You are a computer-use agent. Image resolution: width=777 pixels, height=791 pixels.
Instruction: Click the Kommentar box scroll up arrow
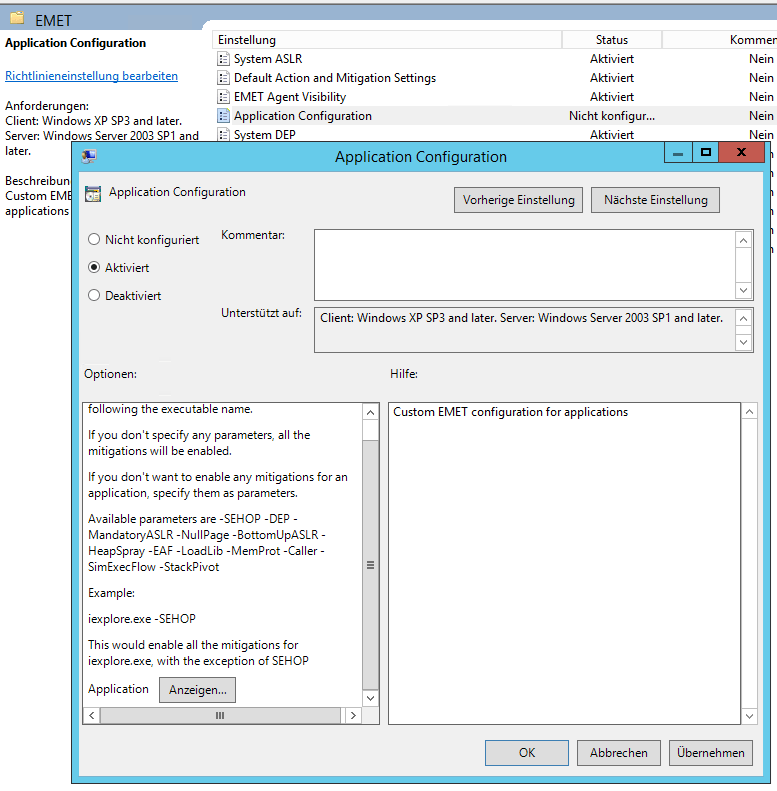point(743,241)
